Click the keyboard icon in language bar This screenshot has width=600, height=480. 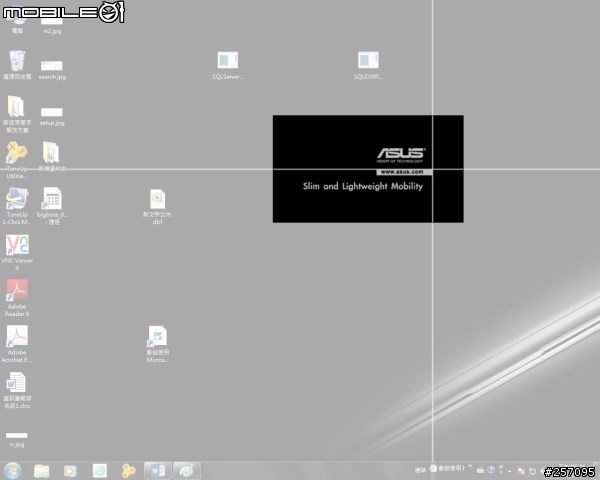click(x=481, y=470)
